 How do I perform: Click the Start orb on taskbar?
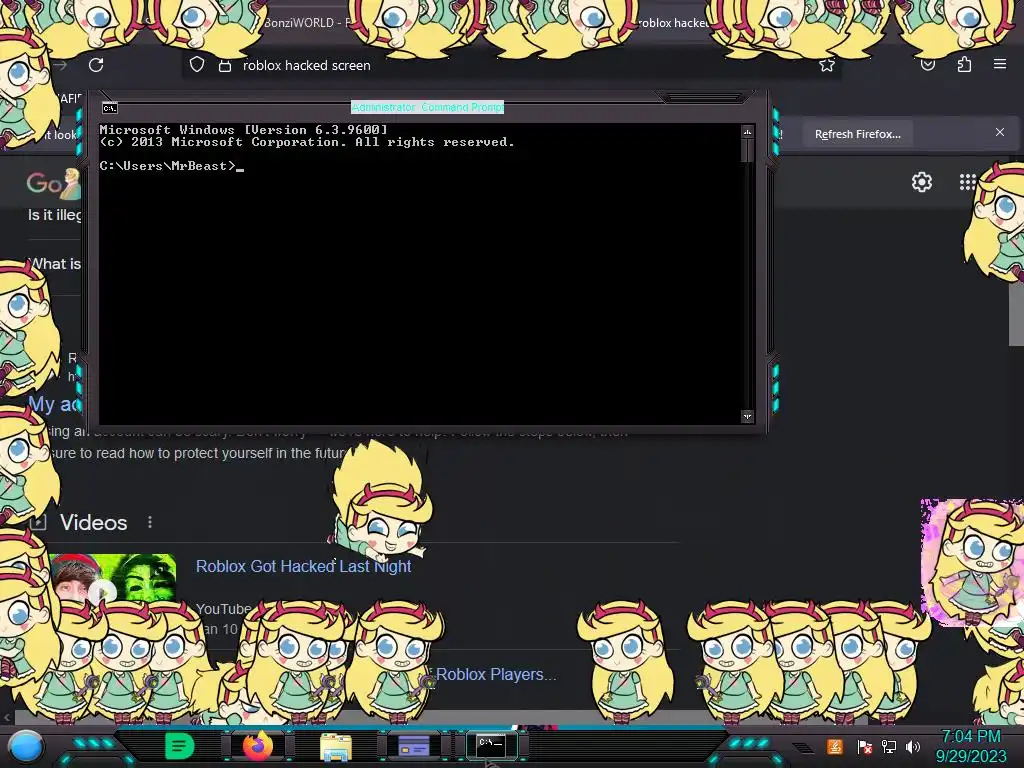pyautogui.click(x=27, y=746)
